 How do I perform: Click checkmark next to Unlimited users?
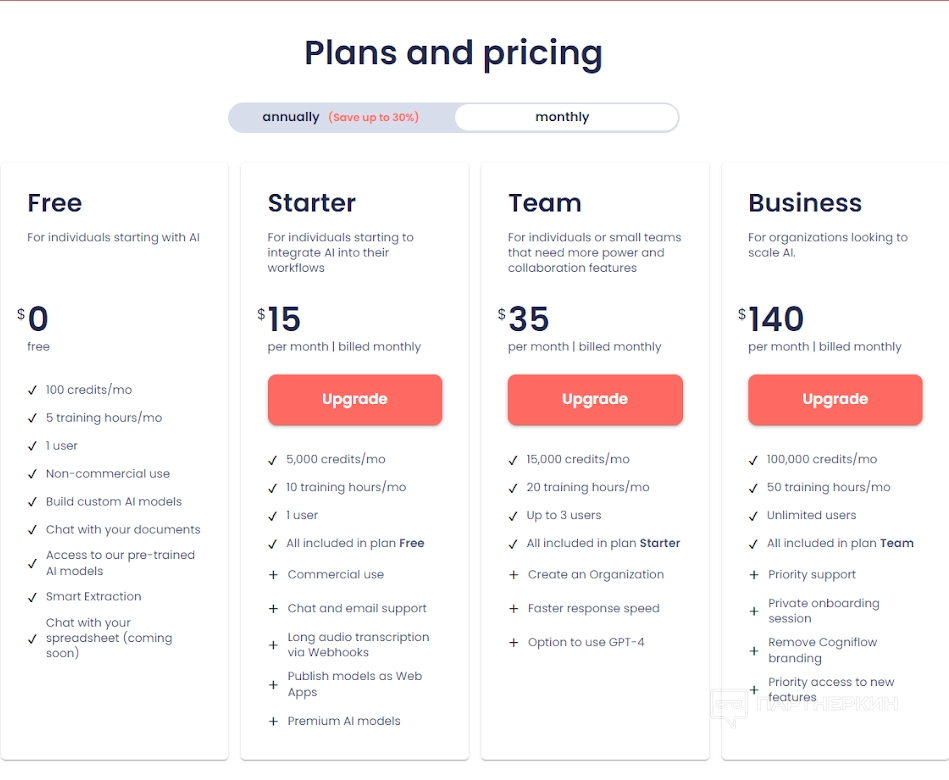pos(754,516)
